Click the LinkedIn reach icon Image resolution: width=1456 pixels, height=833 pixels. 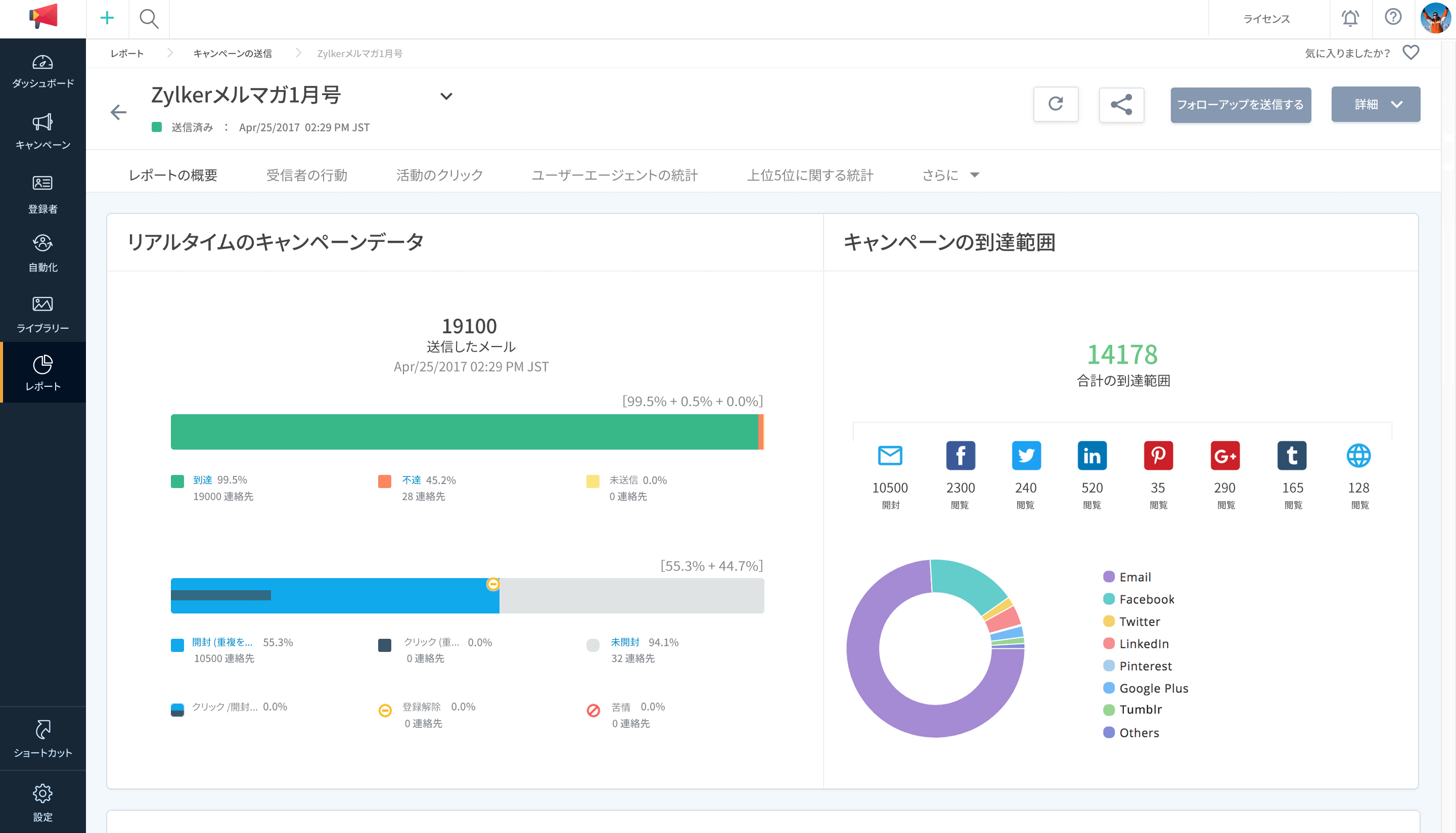pyautogui.click(x=1091, y=455)
